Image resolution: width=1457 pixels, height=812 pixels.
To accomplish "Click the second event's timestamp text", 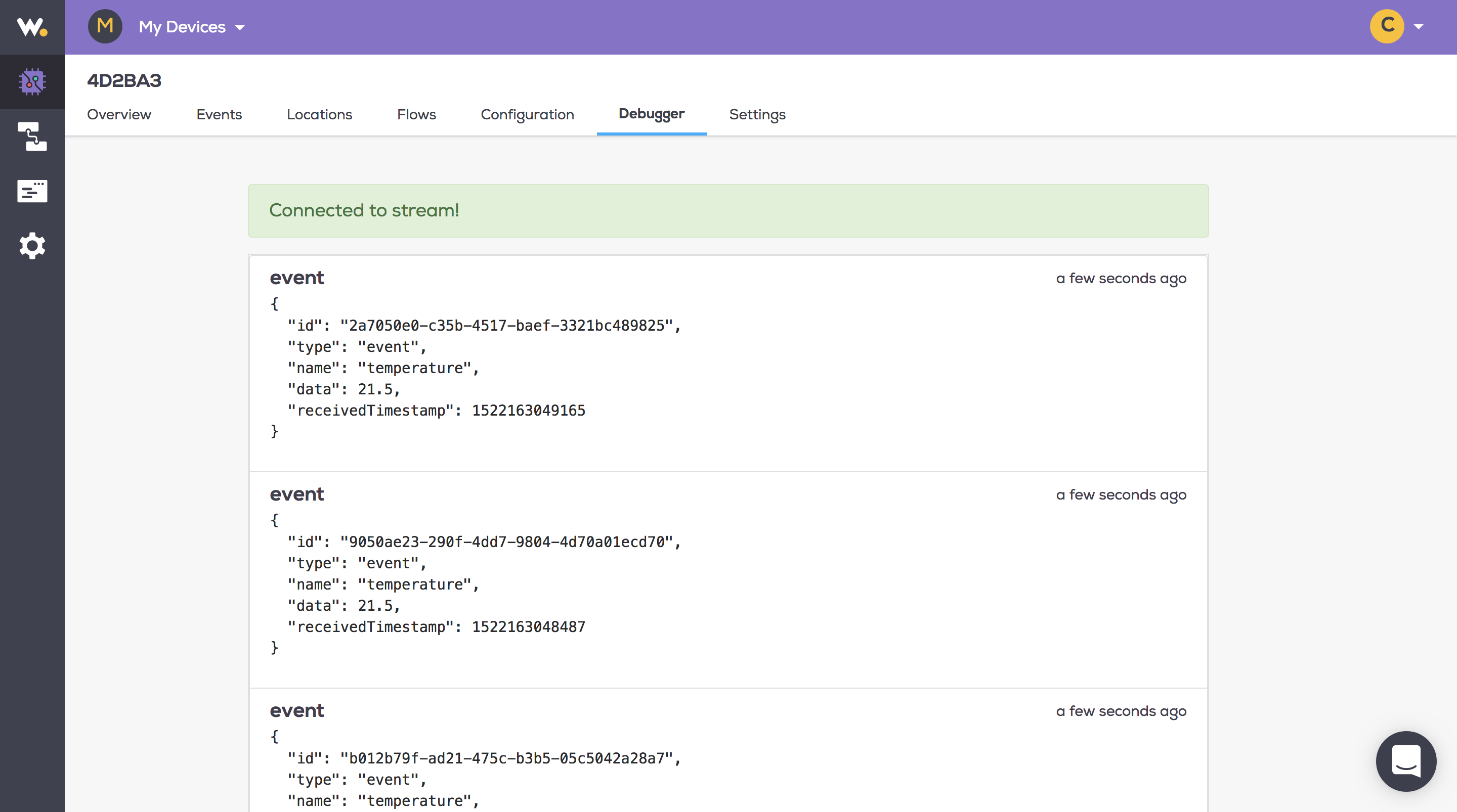I will click(x=1121, y=495).
